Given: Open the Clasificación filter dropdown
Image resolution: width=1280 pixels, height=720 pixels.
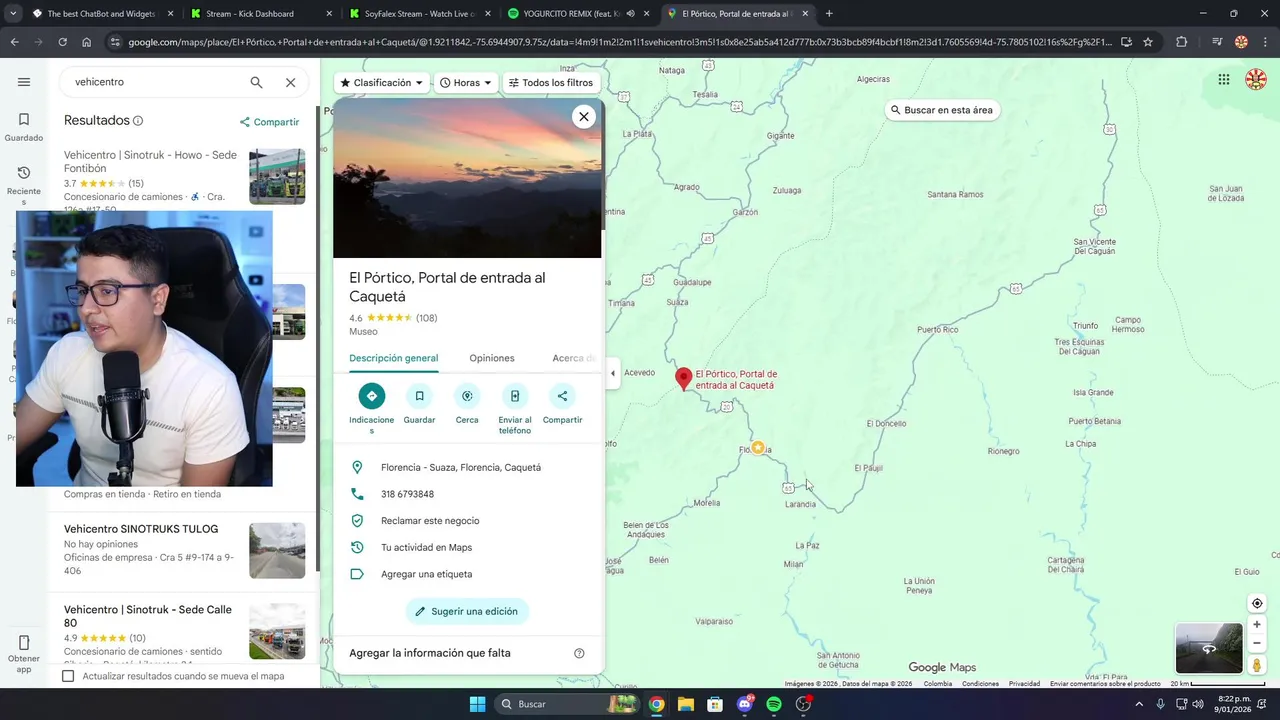Looking at the screenshot, I should [x=382, y=83].
